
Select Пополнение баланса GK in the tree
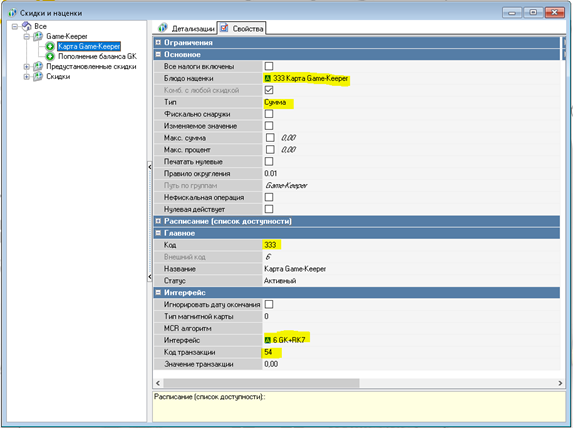[x=97, y=56]
